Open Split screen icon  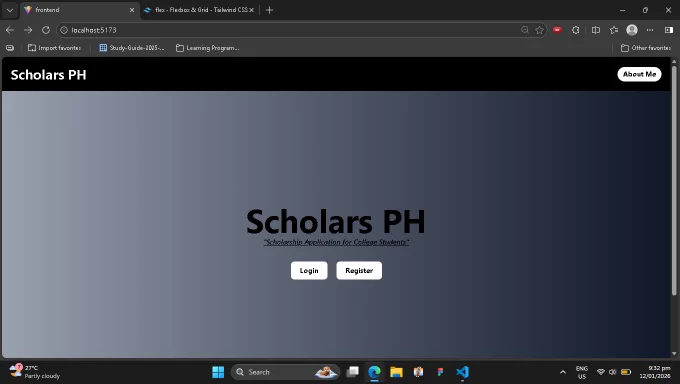click(x=596, y=30)
